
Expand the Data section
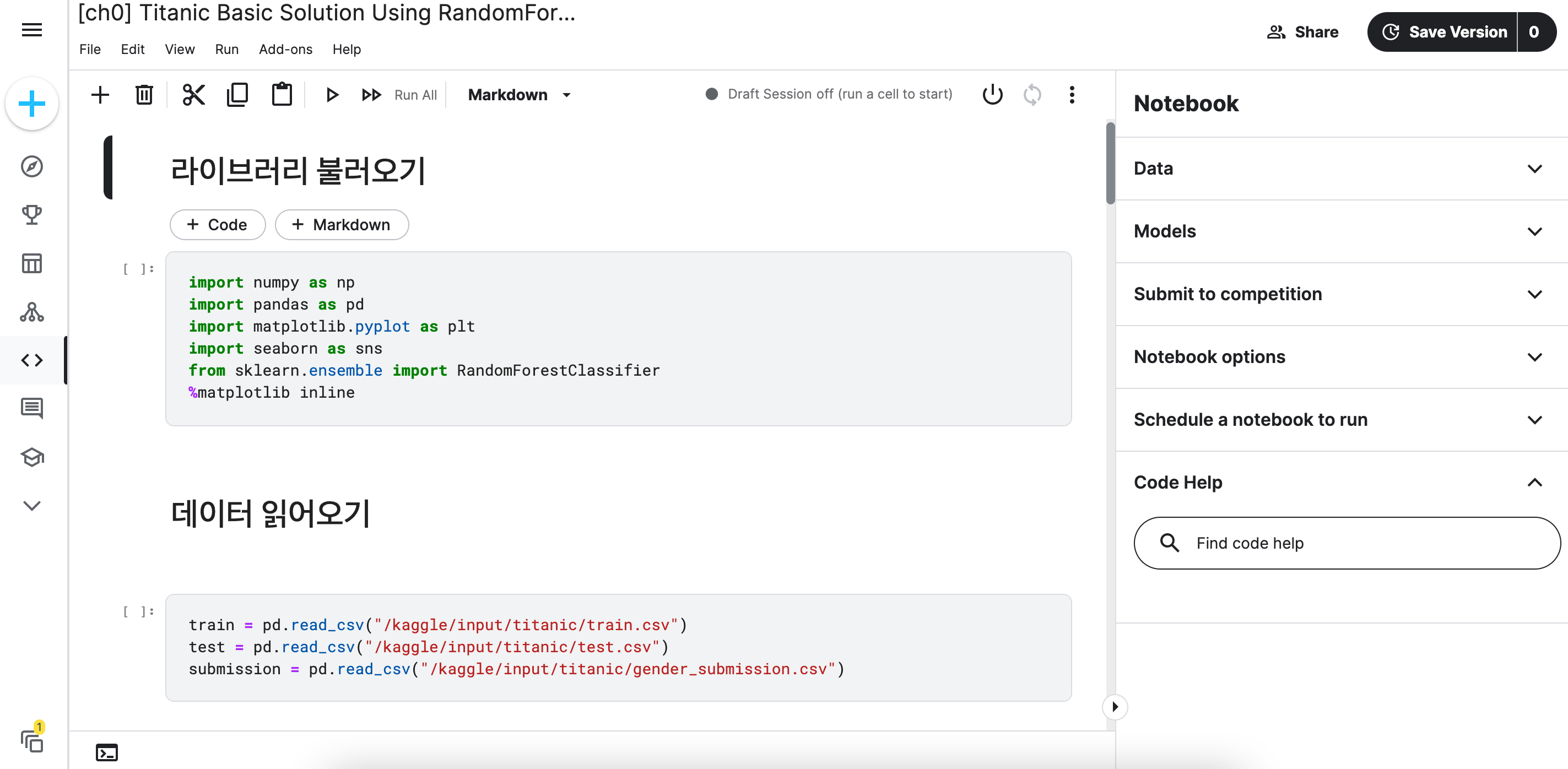(1342, 169)
